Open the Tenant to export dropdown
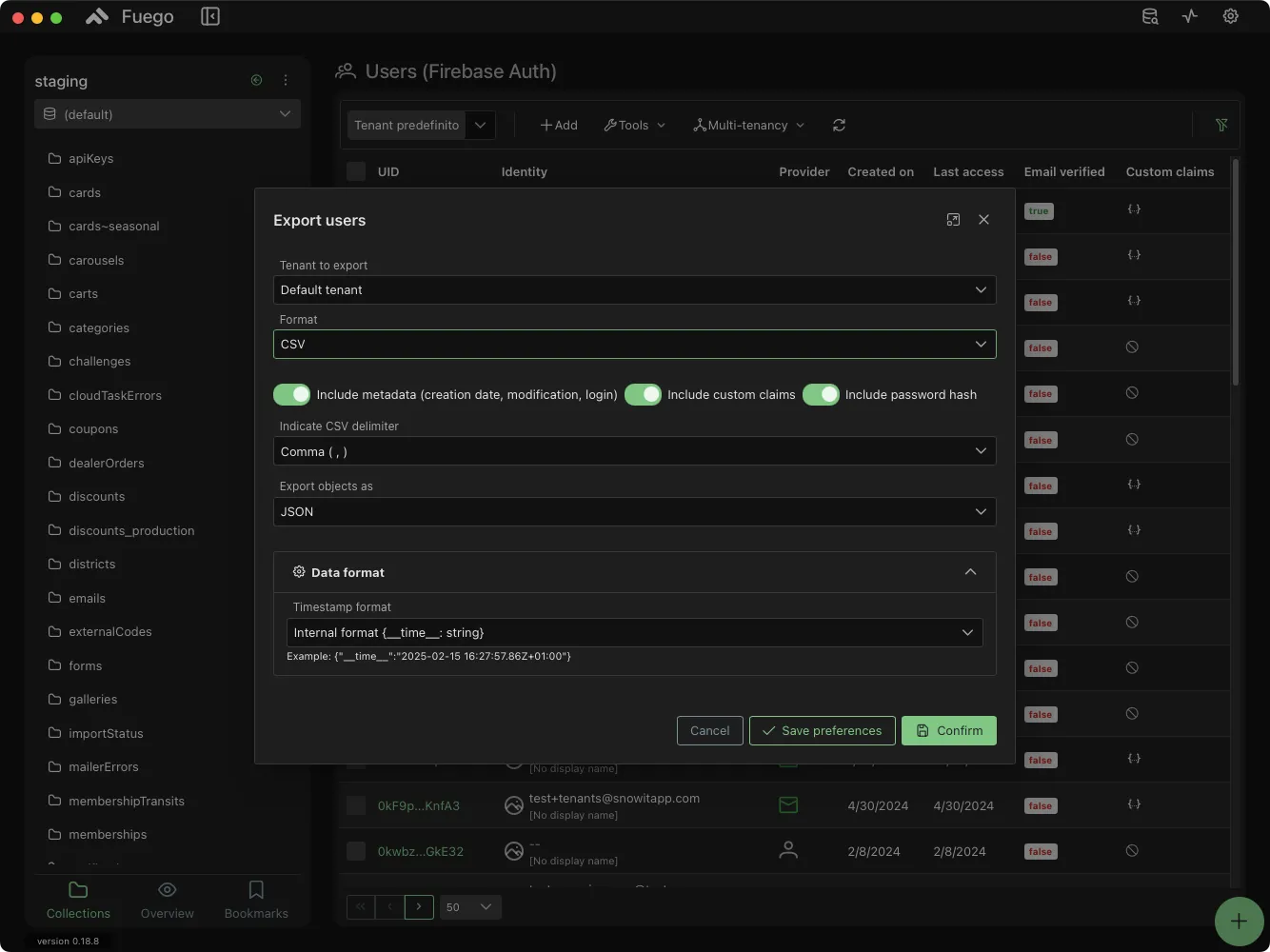The width and height of the screenshot is (1270, 952). click(x=635, y=289)
